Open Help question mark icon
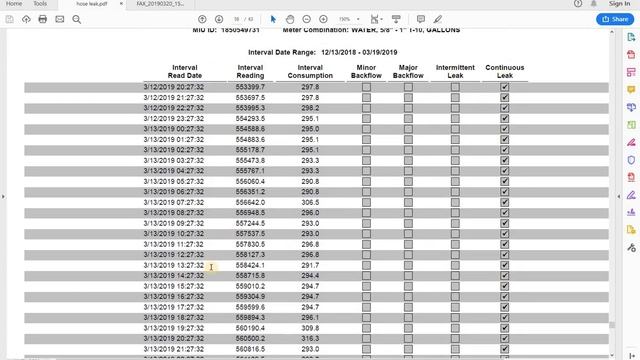 [x=578, y=4]
